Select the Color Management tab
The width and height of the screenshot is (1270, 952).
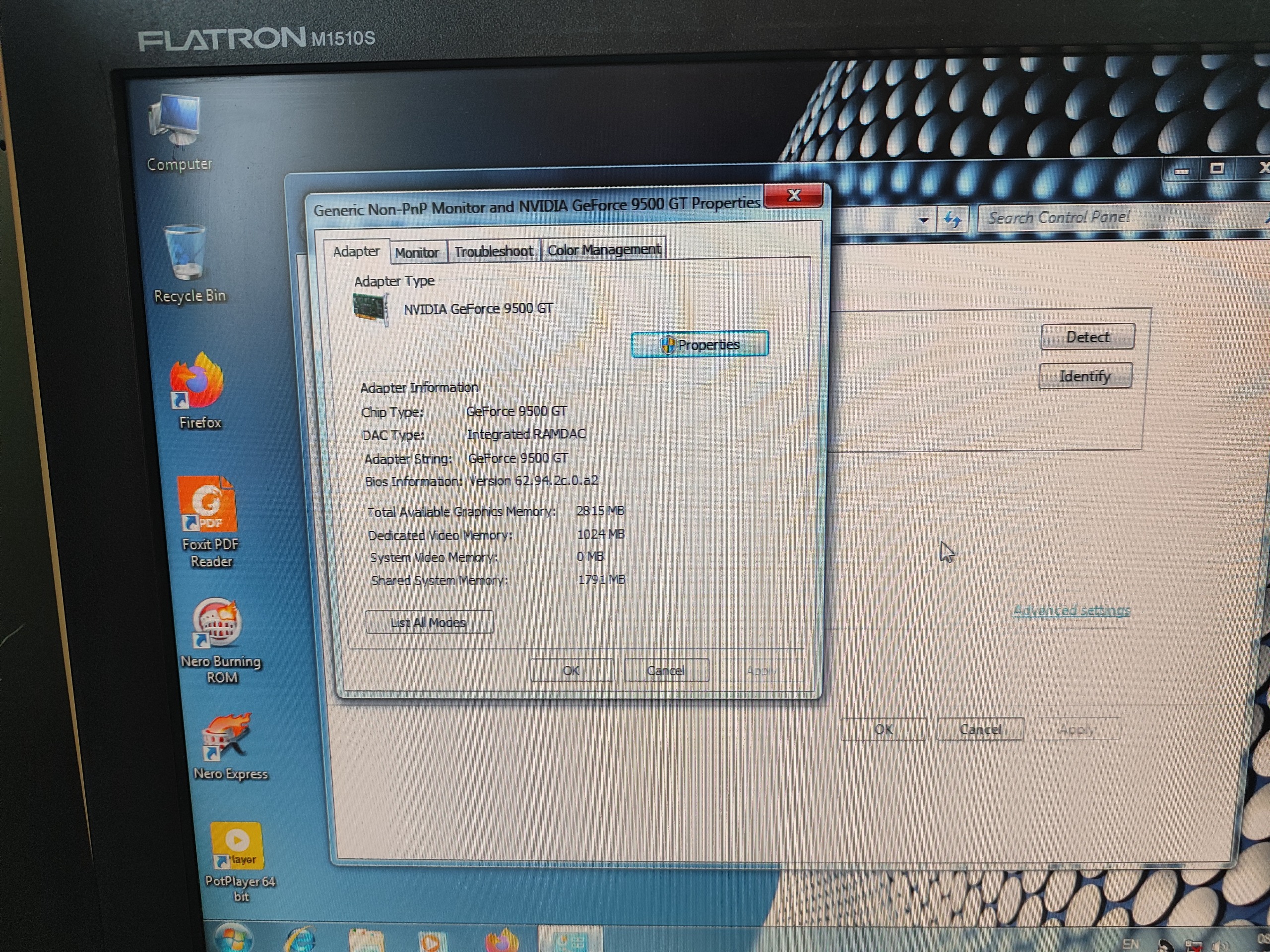coord(603,249)
